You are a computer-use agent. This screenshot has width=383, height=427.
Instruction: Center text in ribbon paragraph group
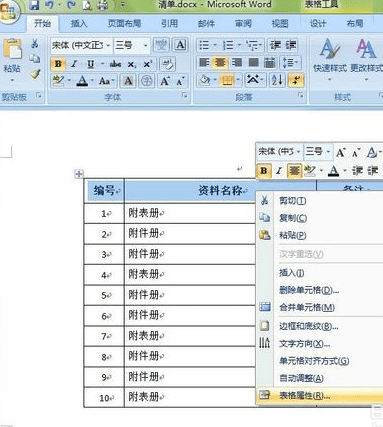click(220, 62)
